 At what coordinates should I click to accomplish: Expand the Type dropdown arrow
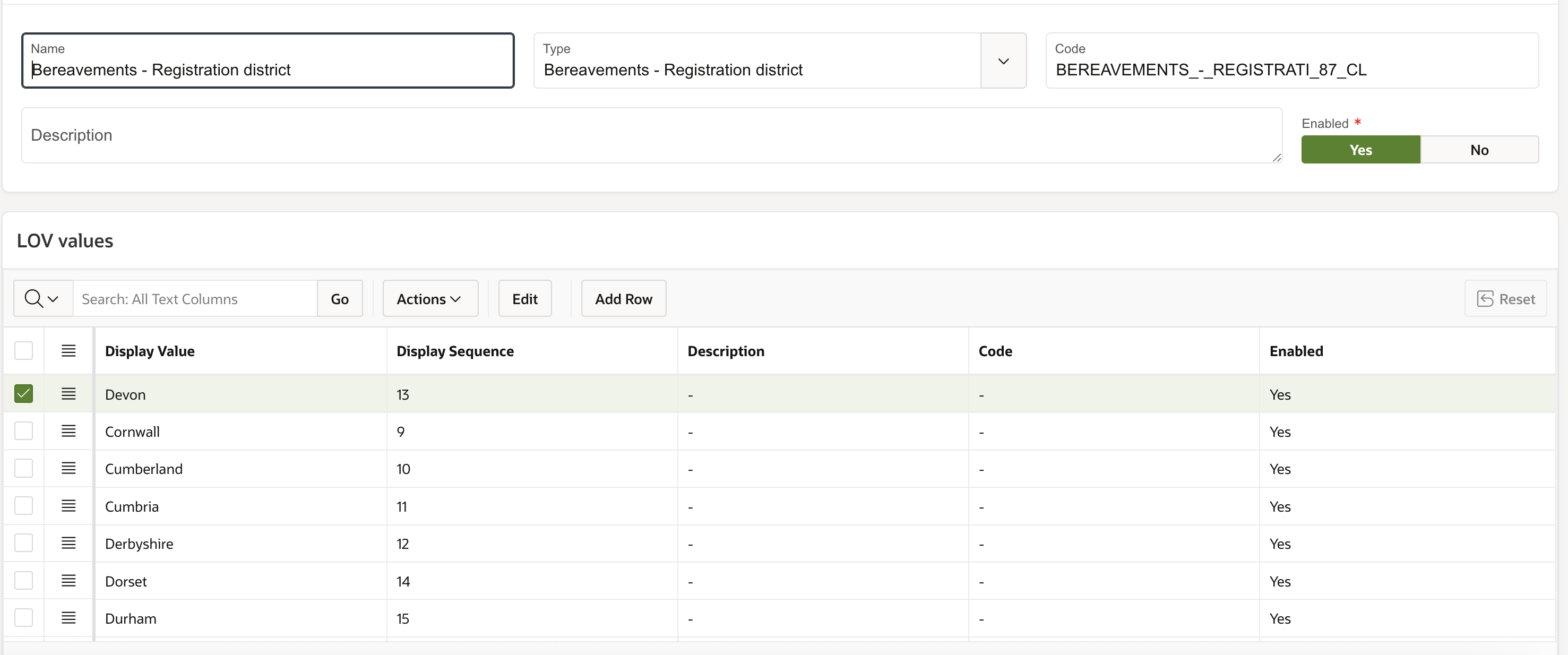point(1003,61)
